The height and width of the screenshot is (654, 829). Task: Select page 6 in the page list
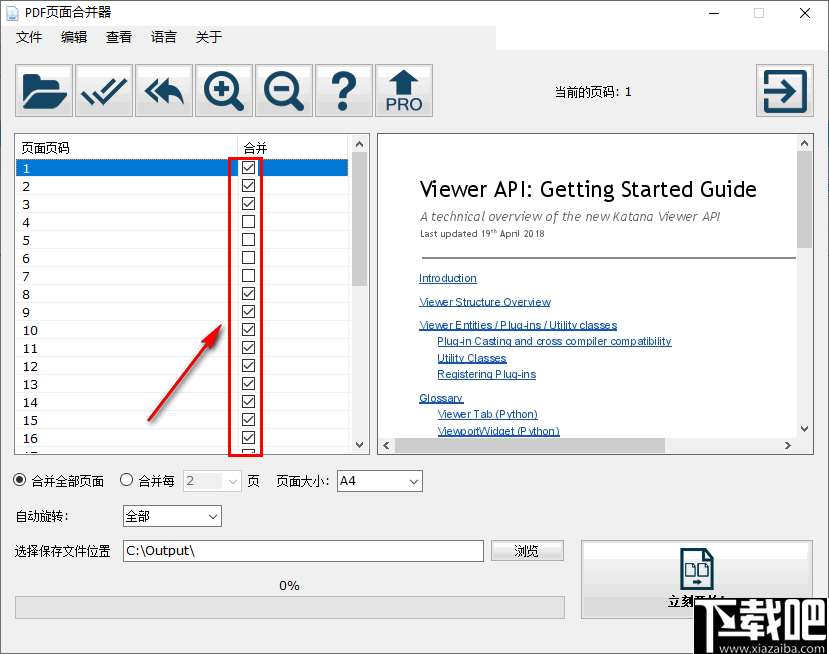coord(100,257)
